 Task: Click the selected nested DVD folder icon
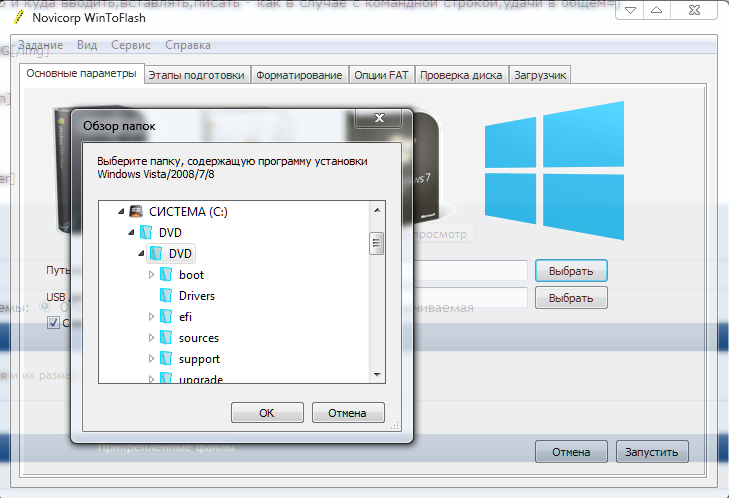click(156, 253)
